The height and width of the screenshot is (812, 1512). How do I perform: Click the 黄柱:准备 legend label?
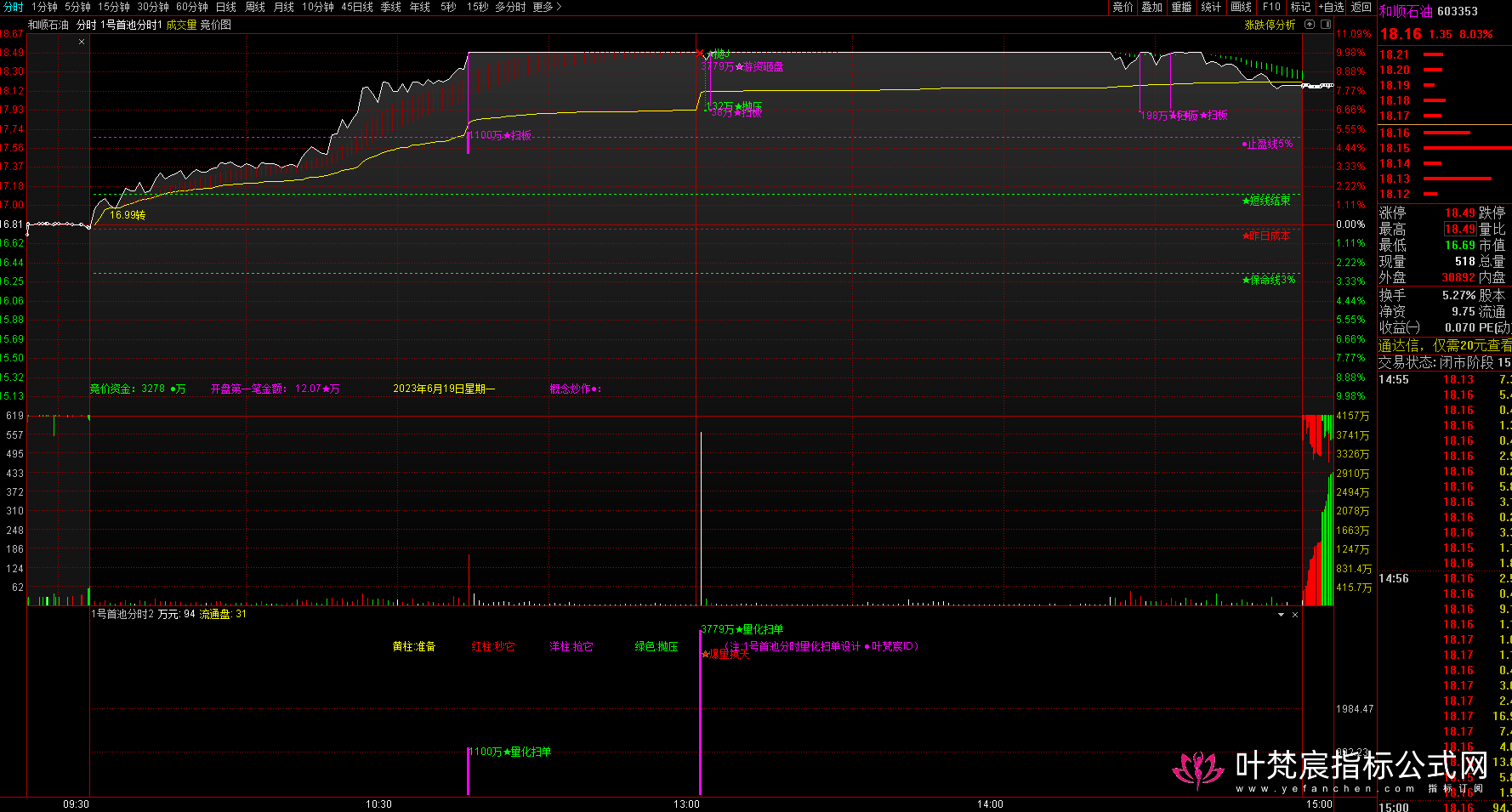pyautogui.click(x=414, y=646)
